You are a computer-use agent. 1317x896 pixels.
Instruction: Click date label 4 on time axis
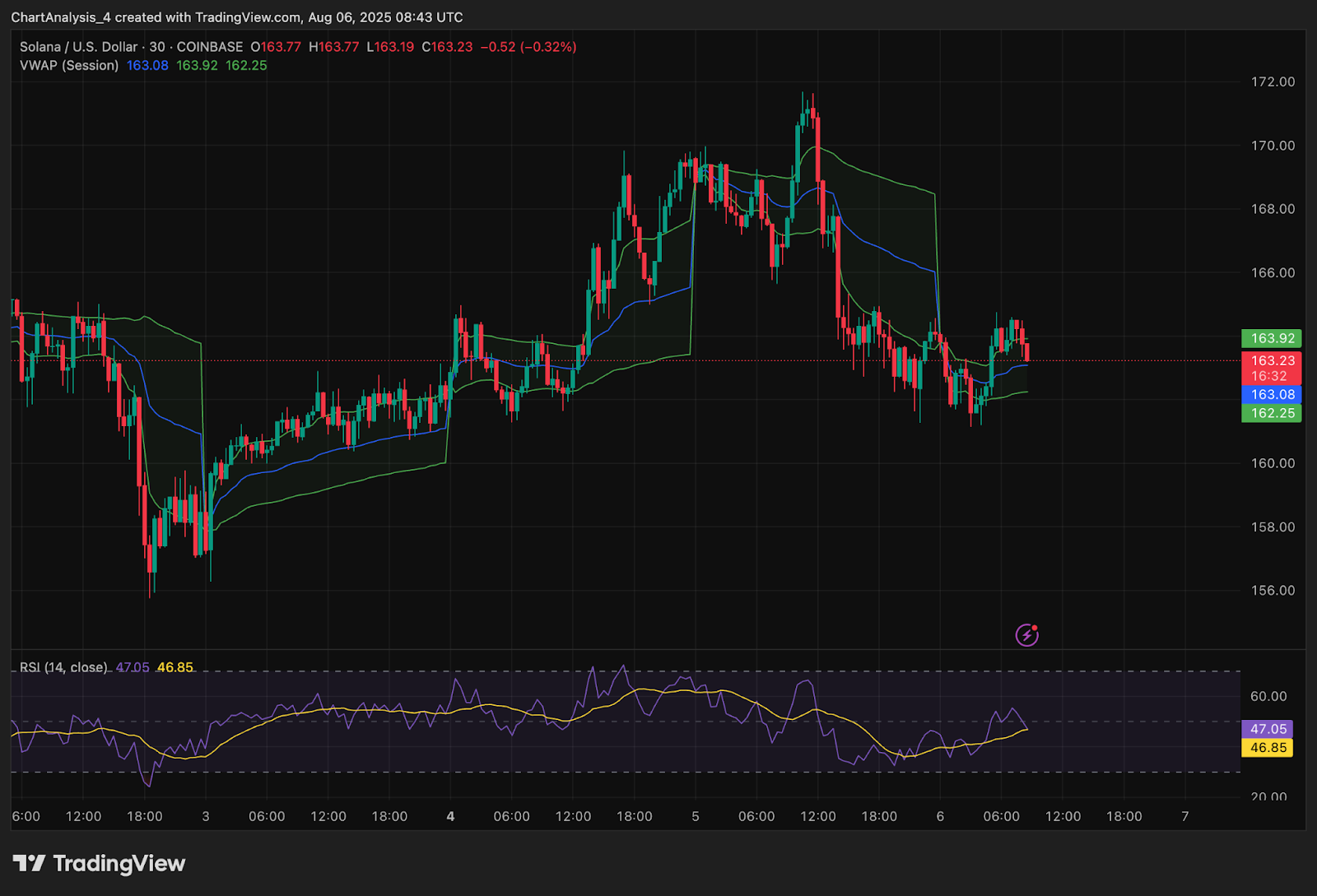pos(450,816)
